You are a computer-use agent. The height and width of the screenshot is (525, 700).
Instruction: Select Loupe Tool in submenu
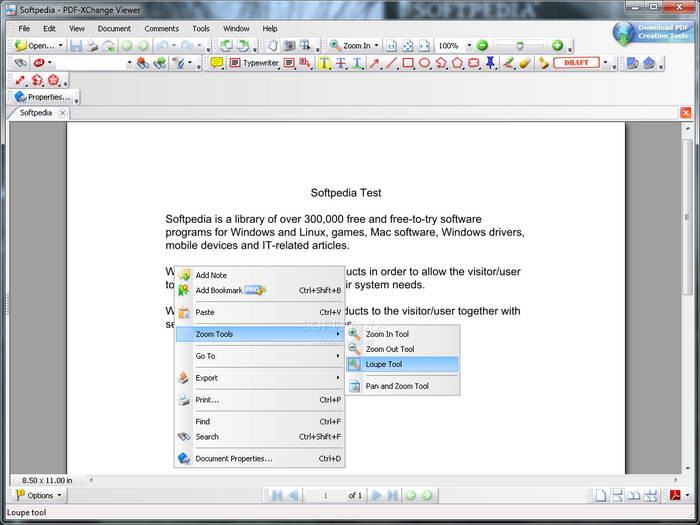pos(402,364)
